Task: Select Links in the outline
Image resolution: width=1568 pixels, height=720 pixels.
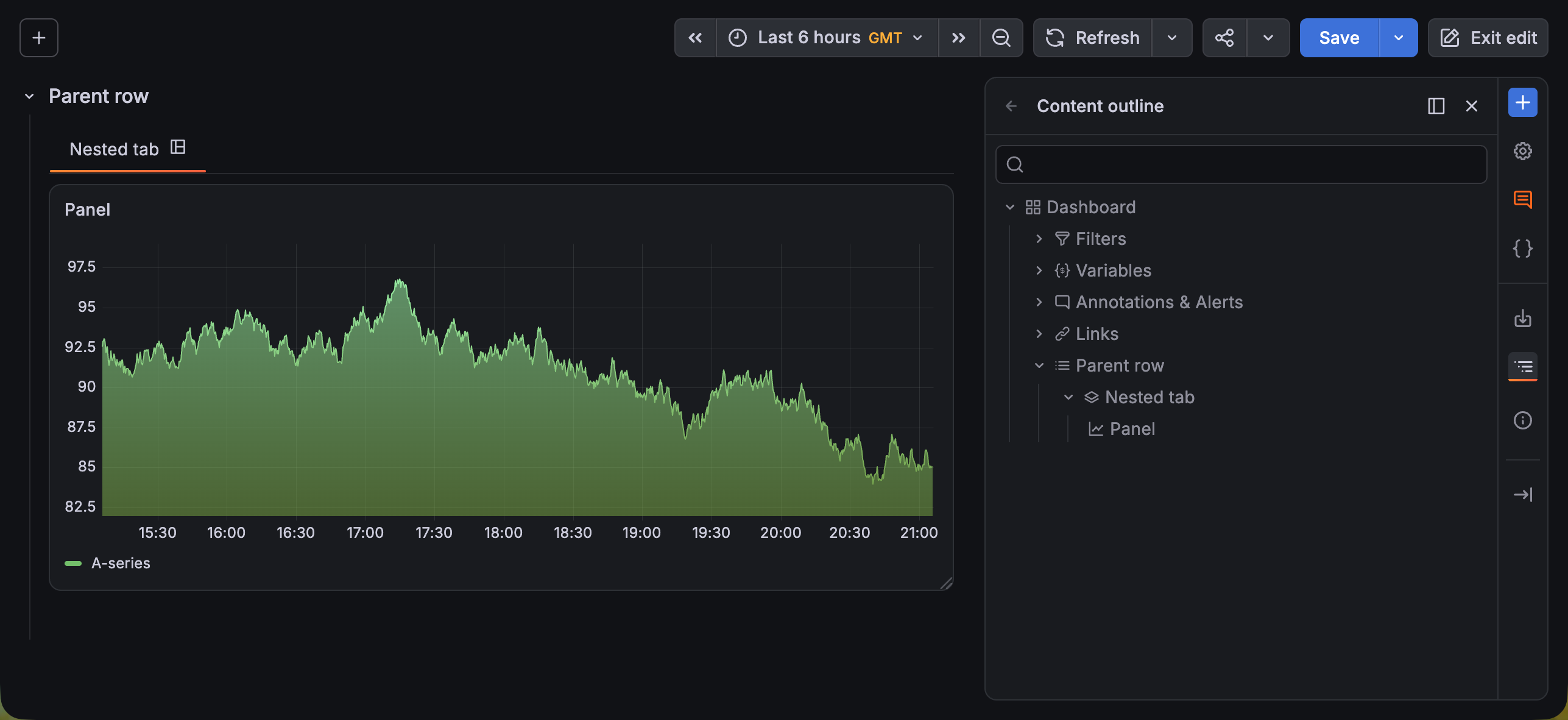Action: (1097, 334)
